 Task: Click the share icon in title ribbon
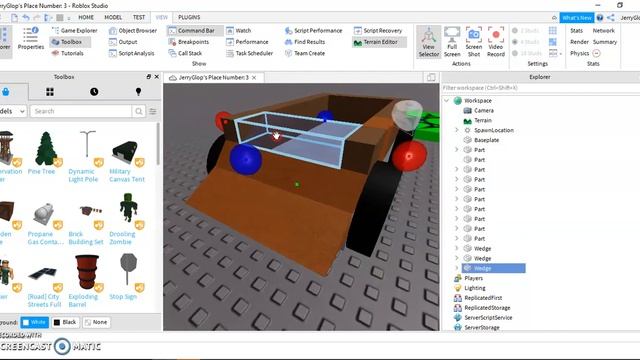click(611, 18)
